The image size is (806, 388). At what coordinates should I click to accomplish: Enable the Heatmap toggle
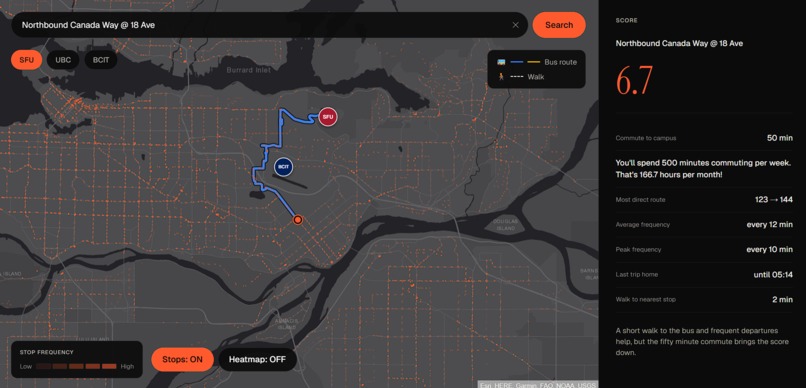point(258,360)
